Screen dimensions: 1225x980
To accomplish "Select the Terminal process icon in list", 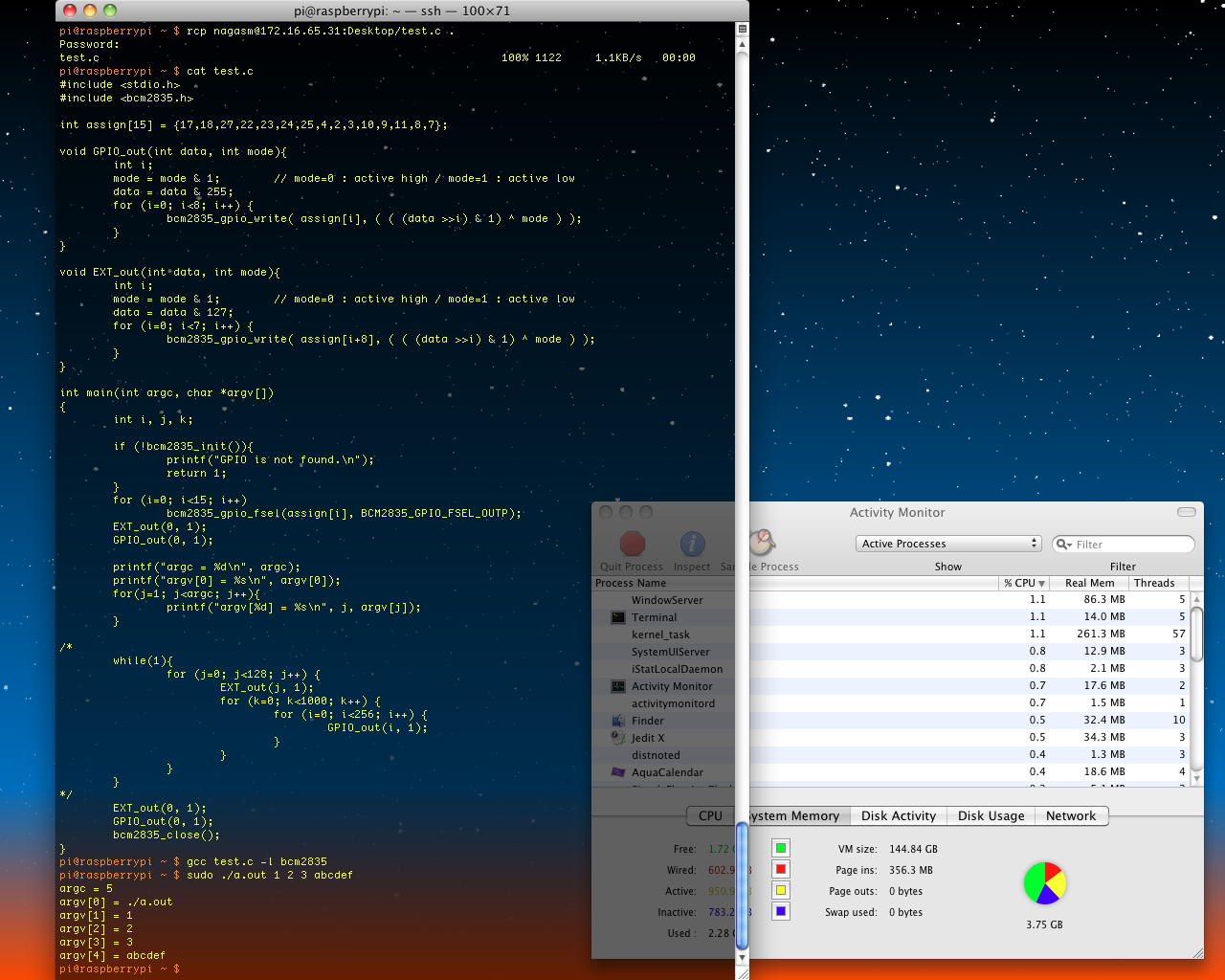I will (618, 617).
